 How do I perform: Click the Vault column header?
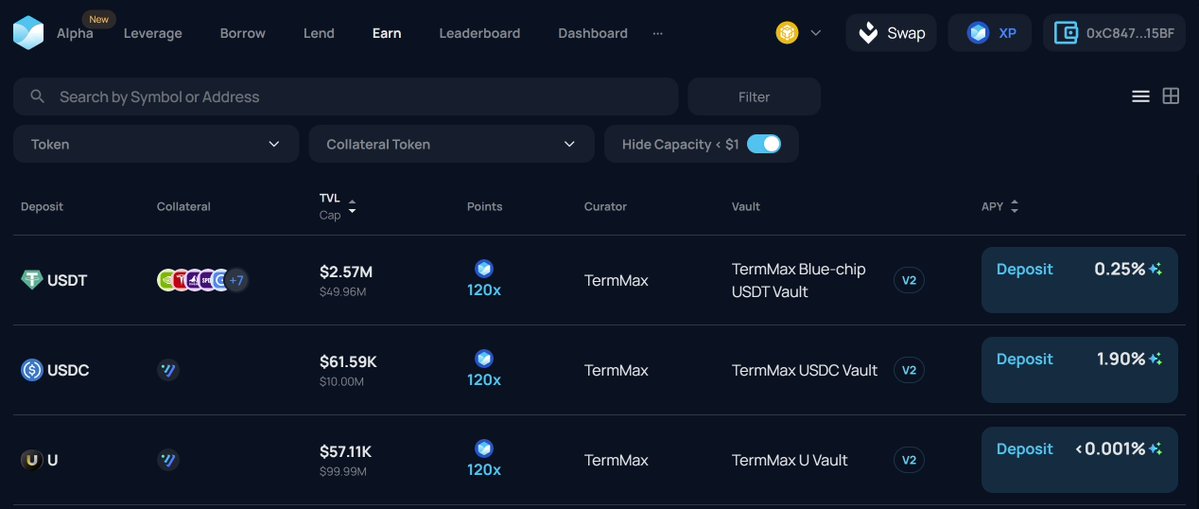746,206
